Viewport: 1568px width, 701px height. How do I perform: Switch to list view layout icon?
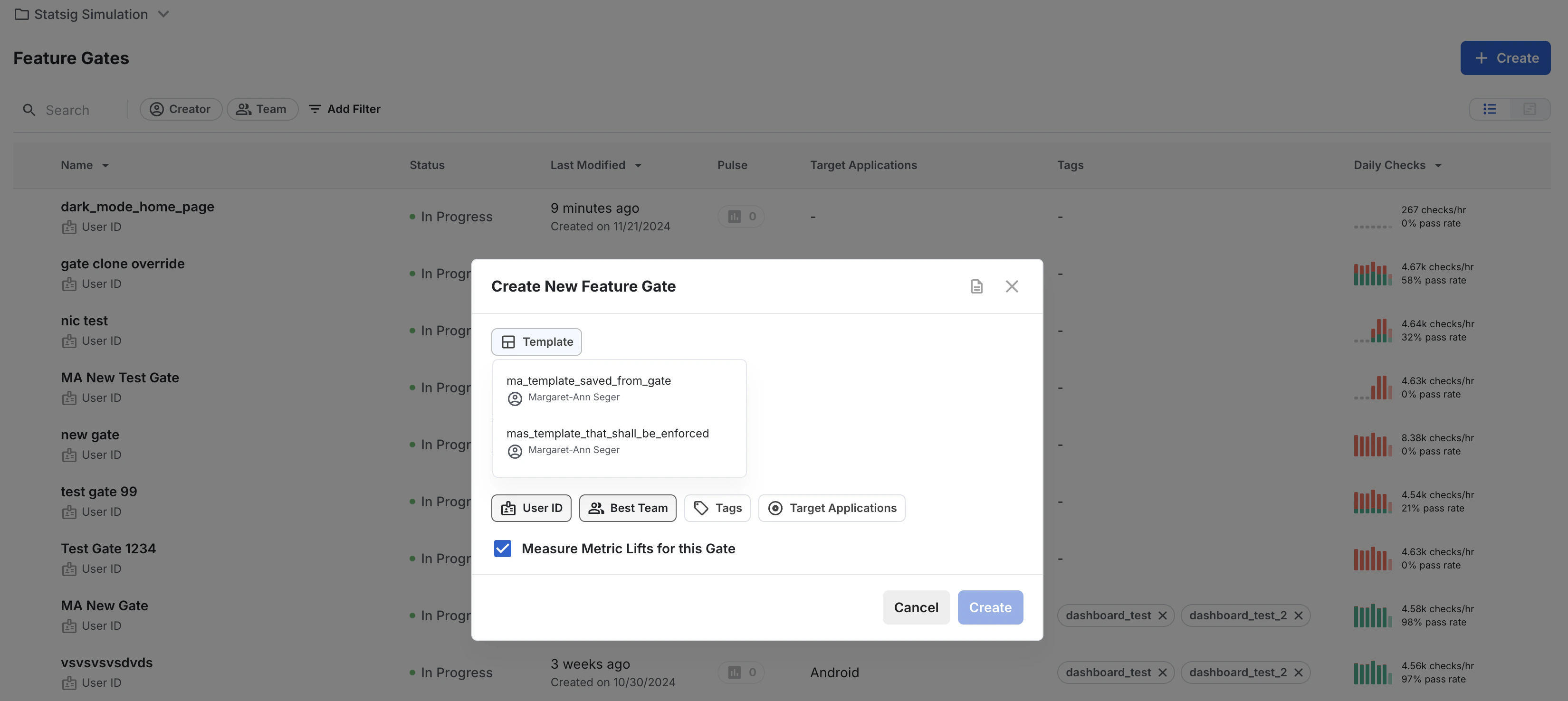point(1490,109)
